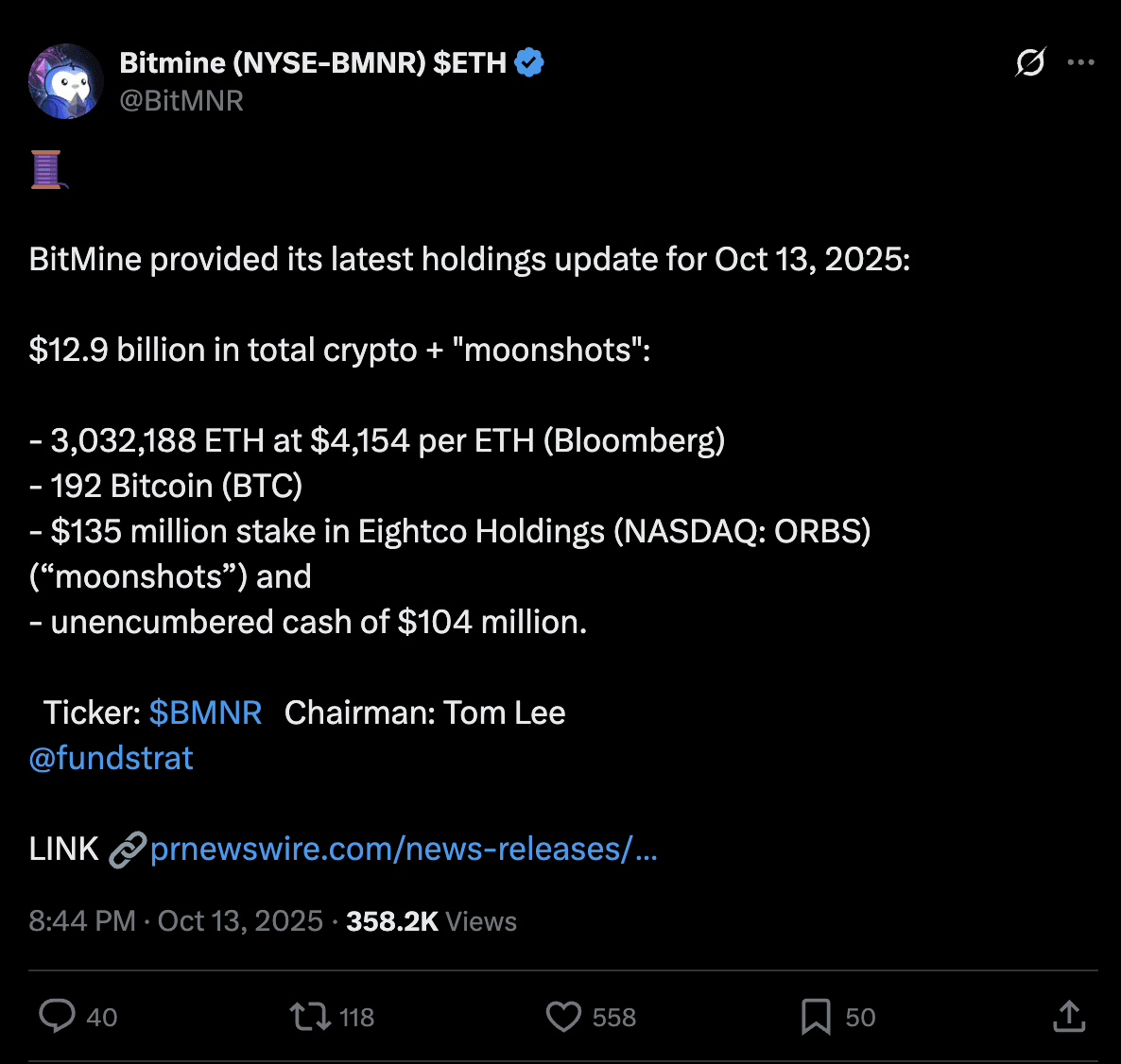The image size is (1121, 1064).
Task: Click the 558 likes count
Action: [614, 1018]
